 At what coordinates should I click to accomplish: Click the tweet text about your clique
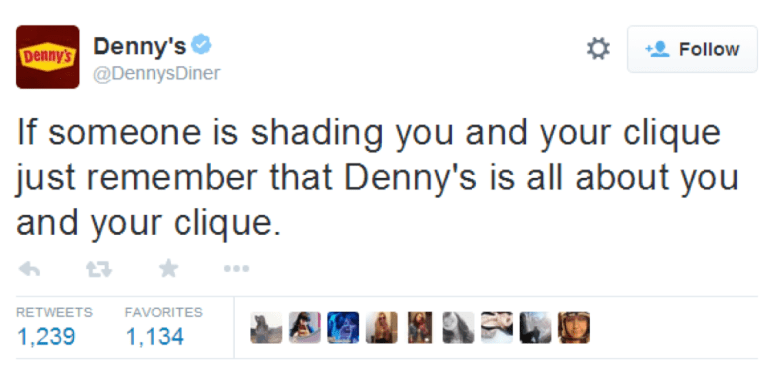tap(377, 178)
